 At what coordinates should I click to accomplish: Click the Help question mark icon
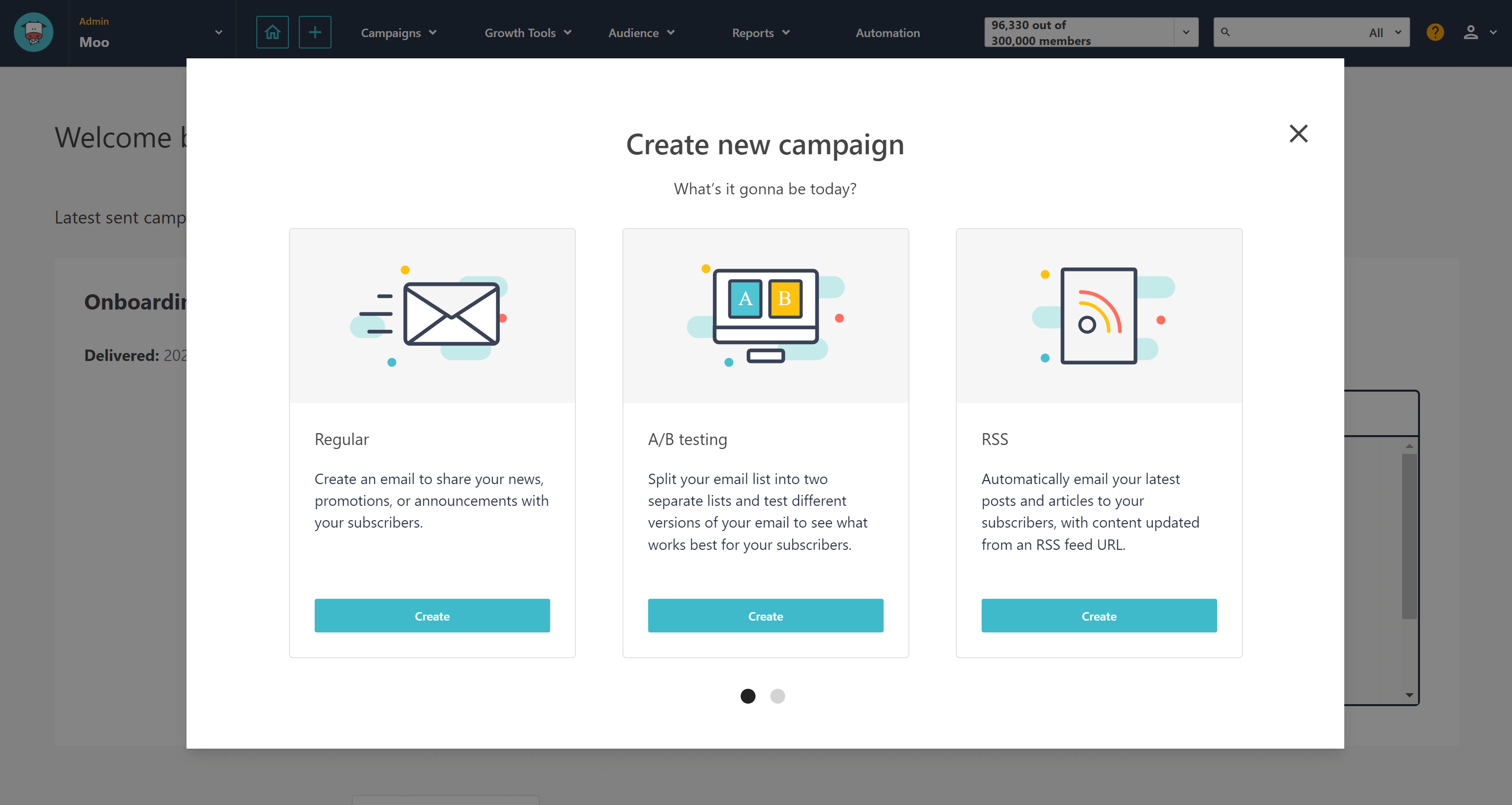1435,33
